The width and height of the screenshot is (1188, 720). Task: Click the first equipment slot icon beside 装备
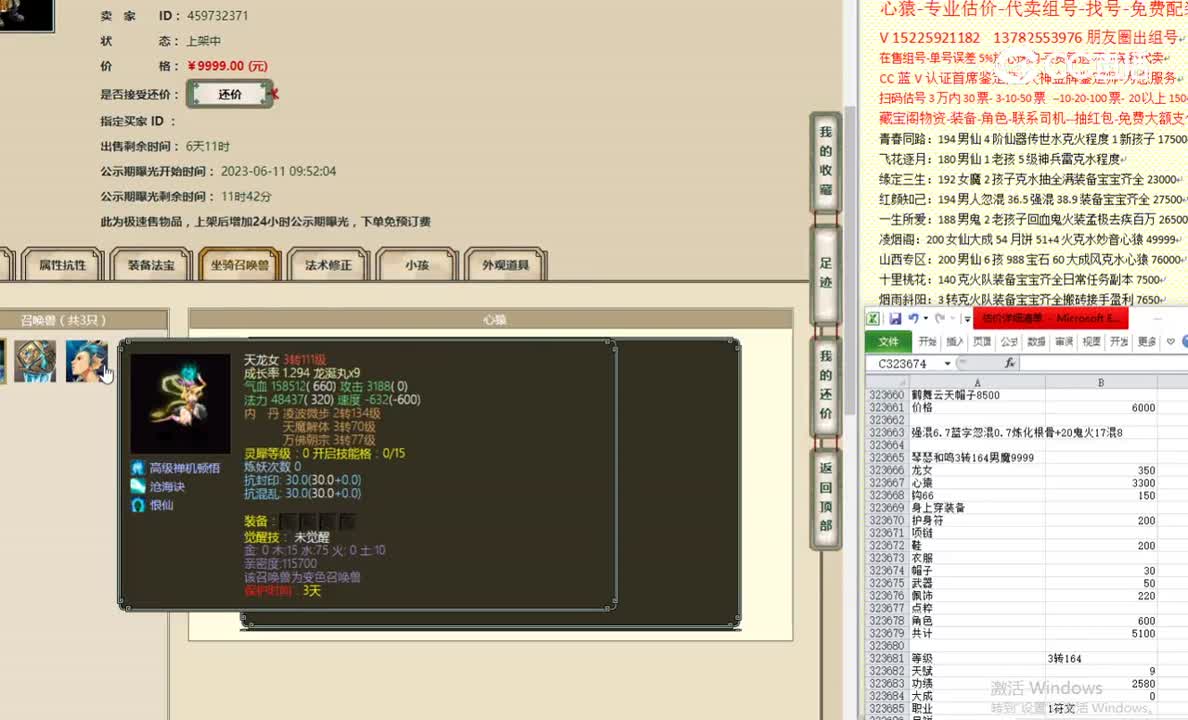coord(289,520)
